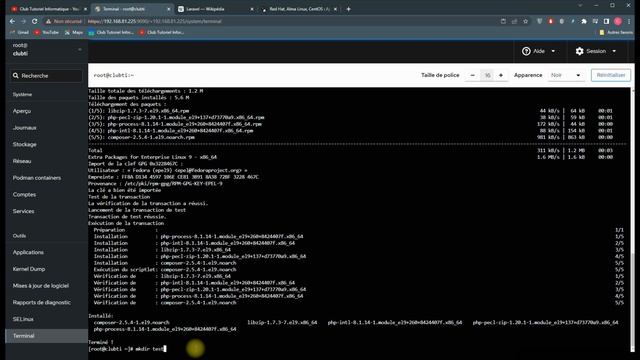This screenshot has height=360, width=640.
Task: Click the browser address bar URL
Action: tap(155, 21)
